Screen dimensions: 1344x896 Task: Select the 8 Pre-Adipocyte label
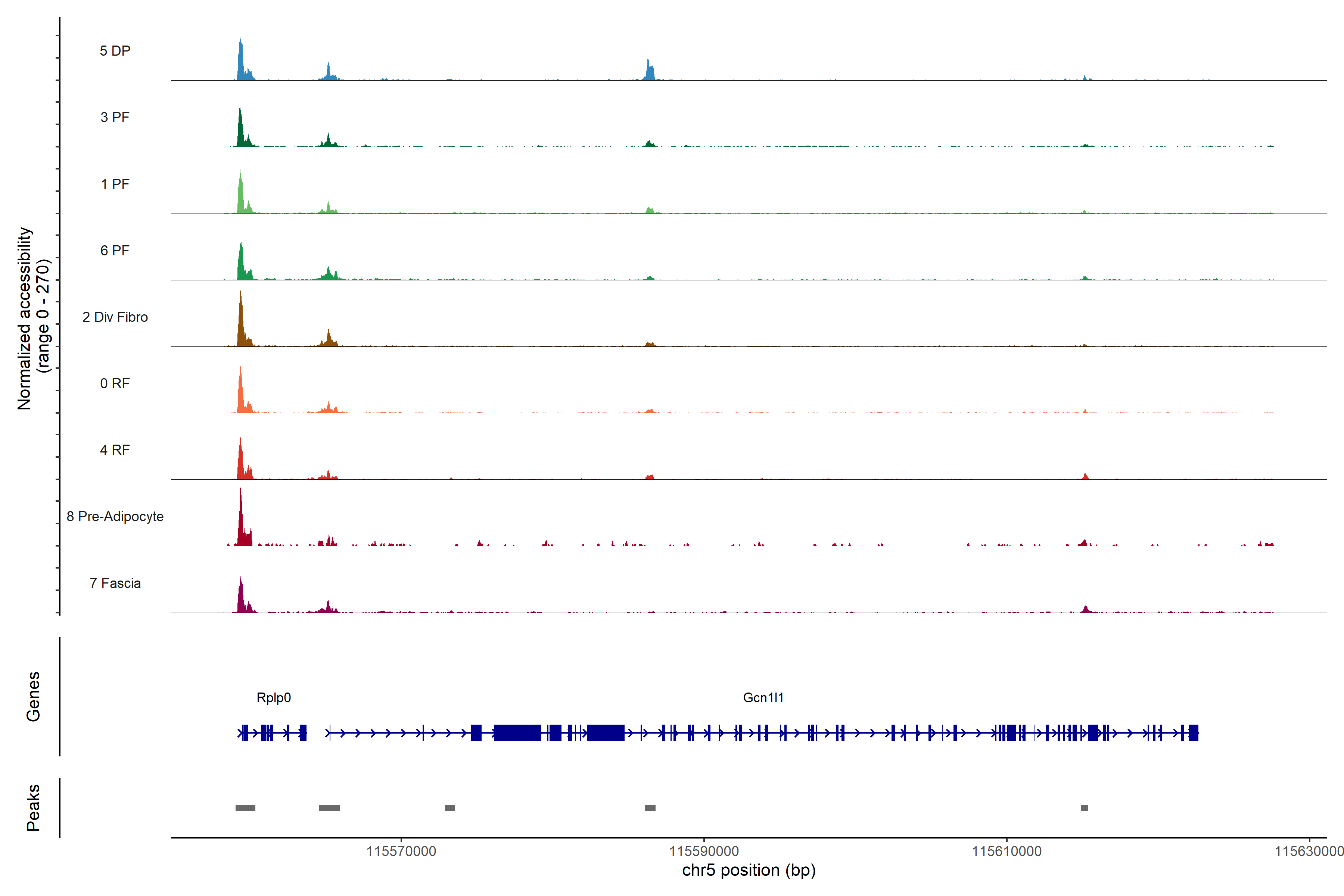pos(115,517)
